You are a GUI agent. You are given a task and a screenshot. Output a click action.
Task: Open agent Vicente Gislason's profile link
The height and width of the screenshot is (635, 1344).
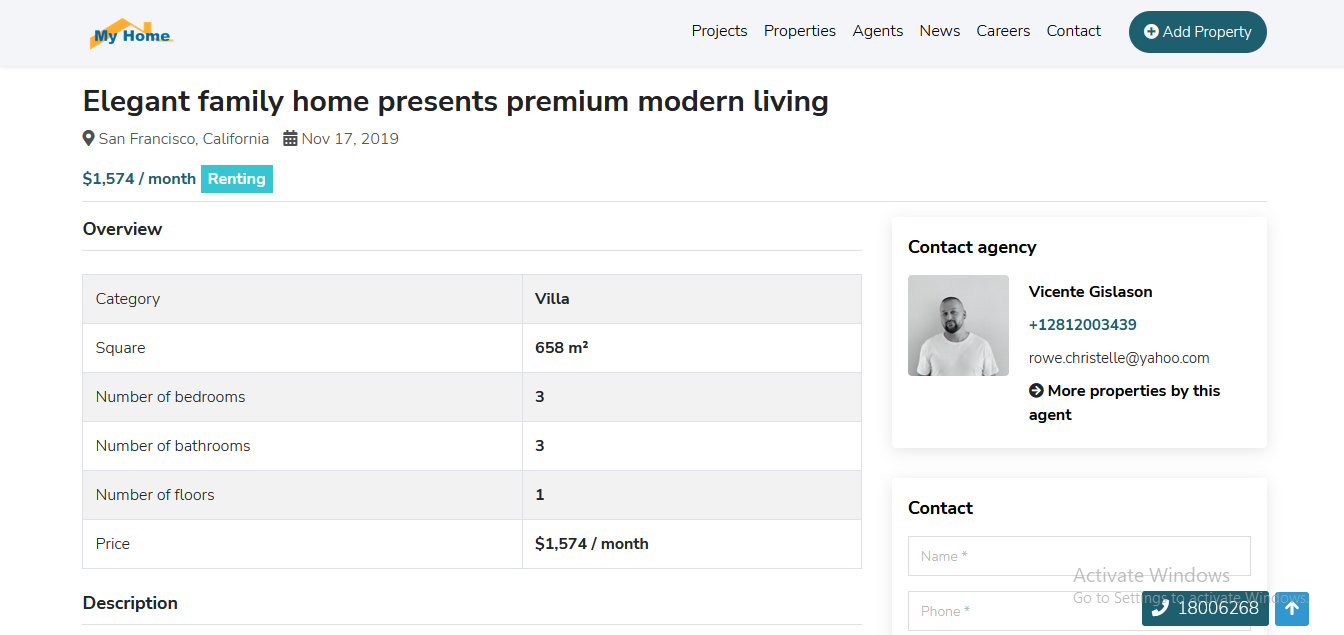point(1090,292)
